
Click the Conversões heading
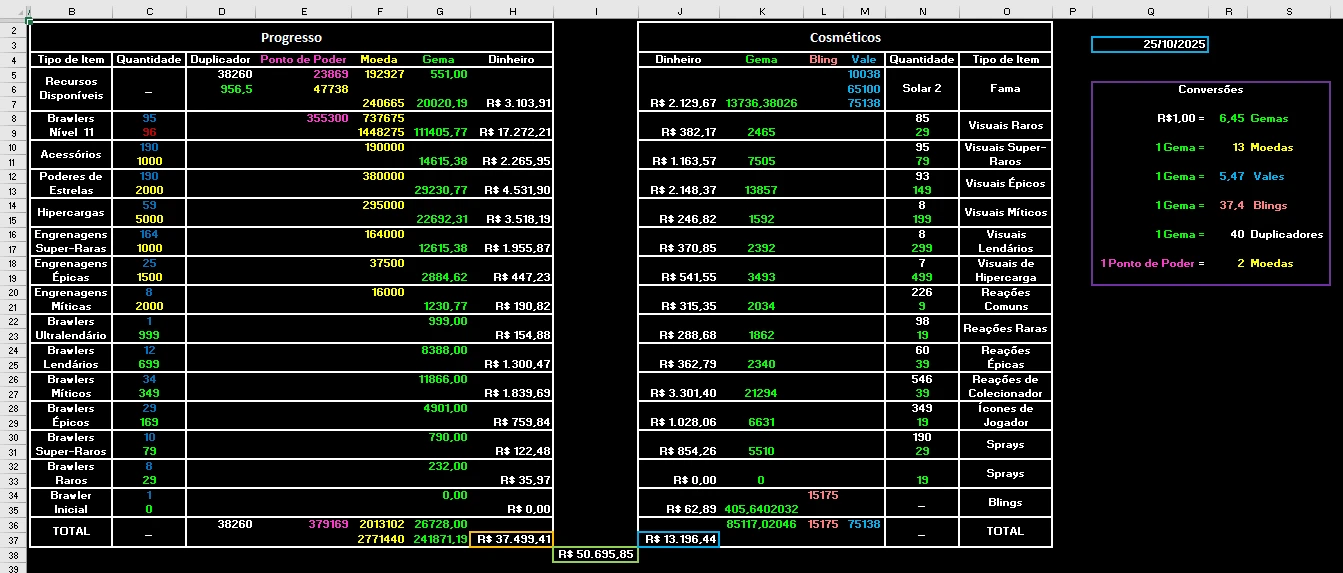(1210, 89)
